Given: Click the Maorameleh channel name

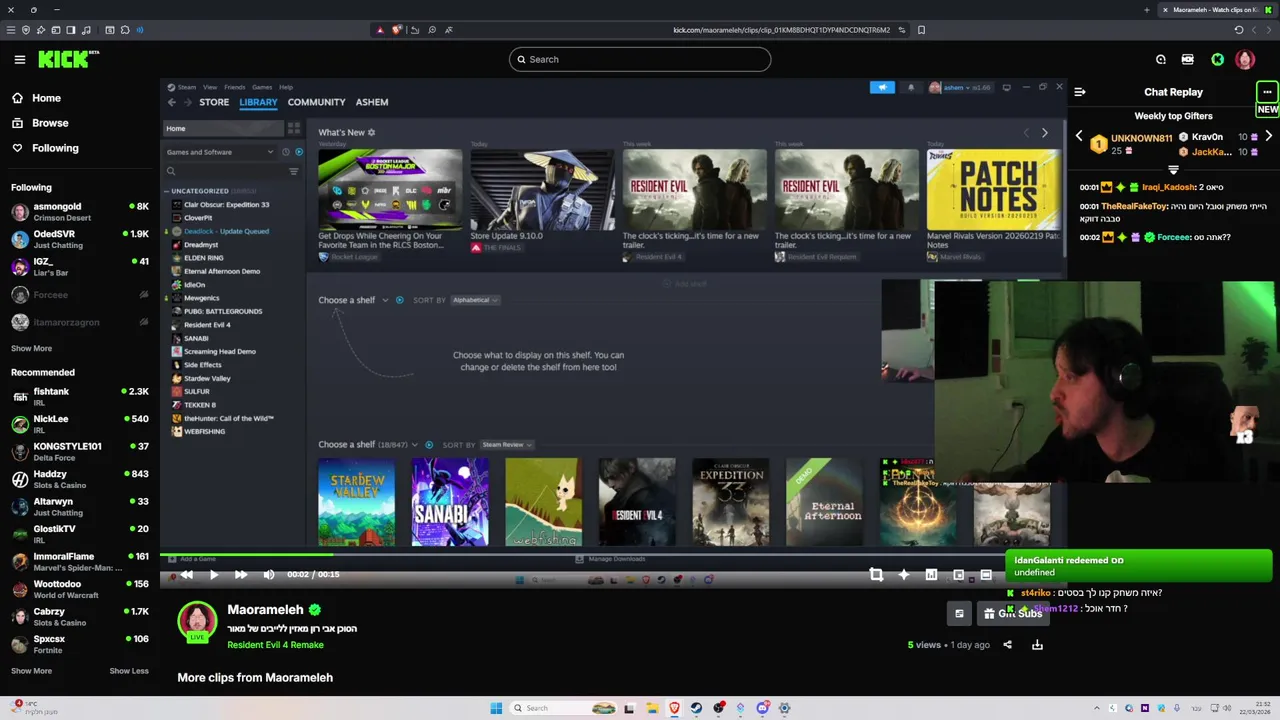Looking at the screenshot, I should tap(265, 609).
